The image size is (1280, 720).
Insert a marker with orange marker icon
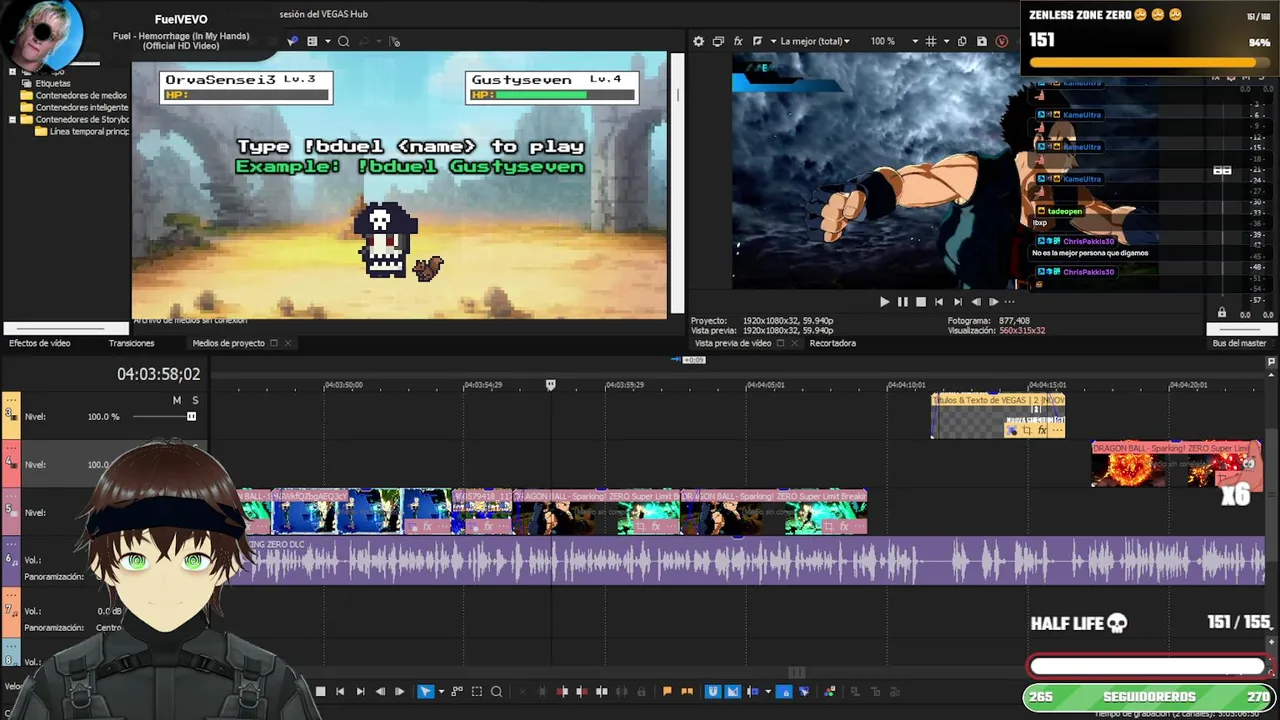click(667, 691)
